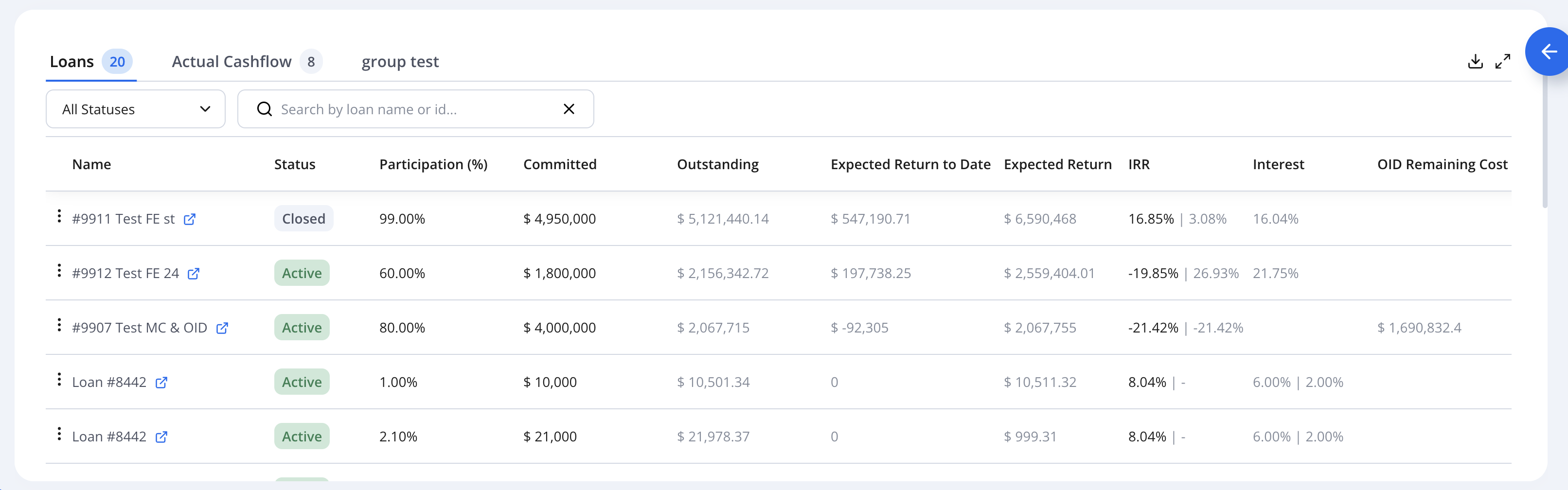
Task: Open external link for #9911 Test FE st
Action: [x=190, y=219]
